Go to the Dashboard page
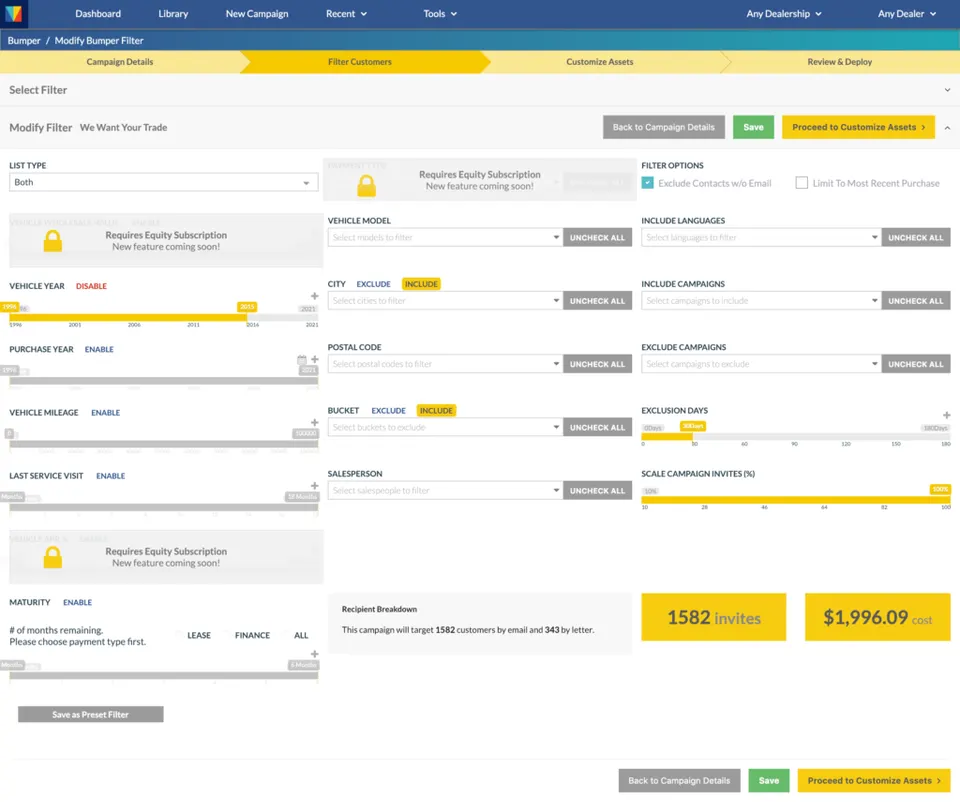Image resolution: width=960 pixels, height=802 pixels. (x=98, y=13)
